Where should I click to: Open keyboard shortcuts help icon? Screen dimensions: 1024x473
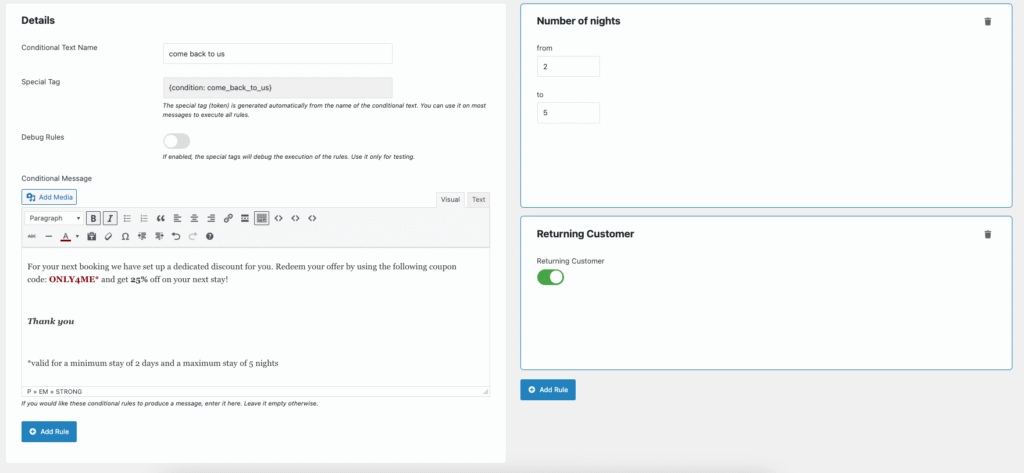(x=209, y=237)
